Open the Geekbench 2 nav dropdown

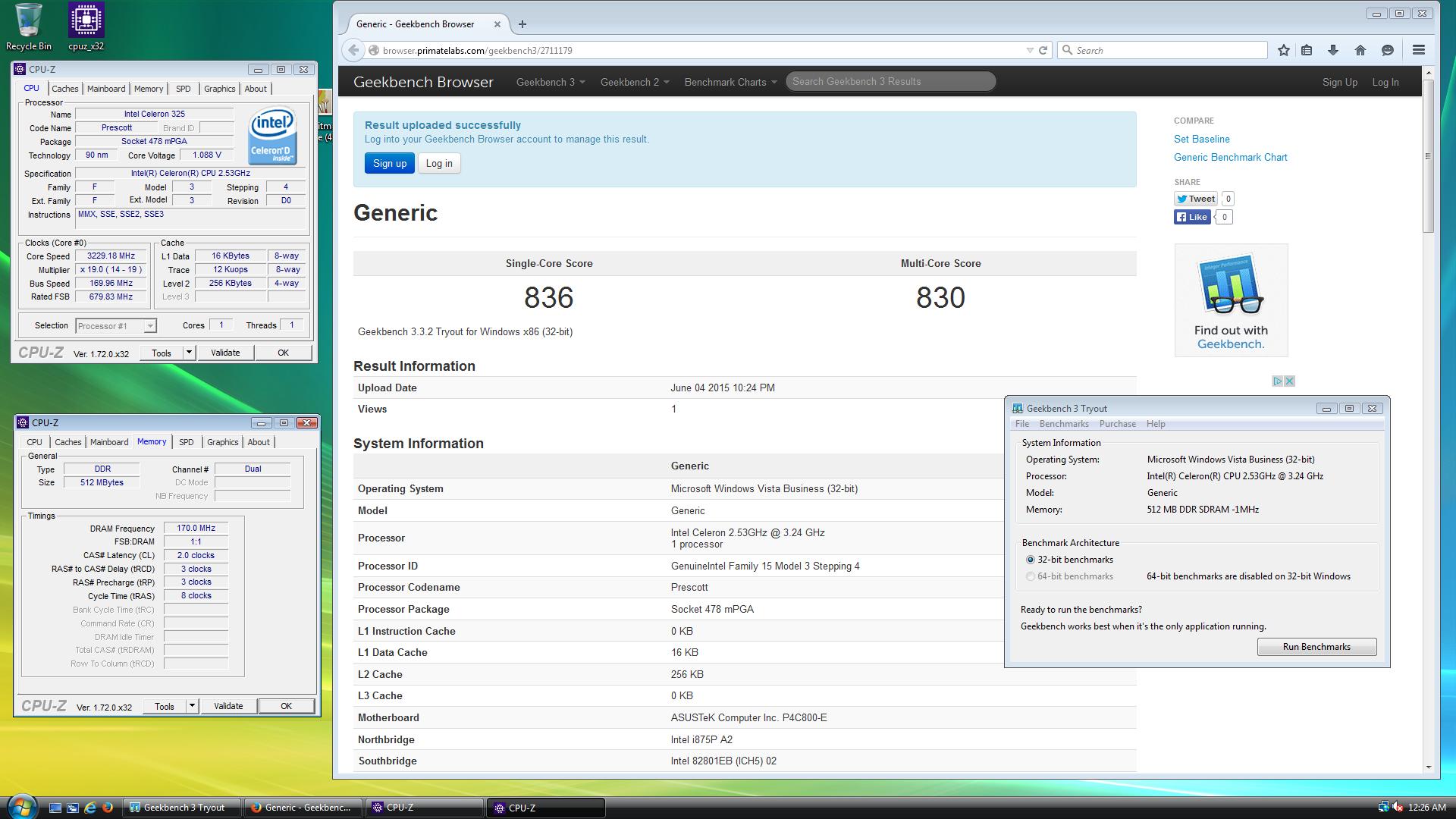pos(634,82)
